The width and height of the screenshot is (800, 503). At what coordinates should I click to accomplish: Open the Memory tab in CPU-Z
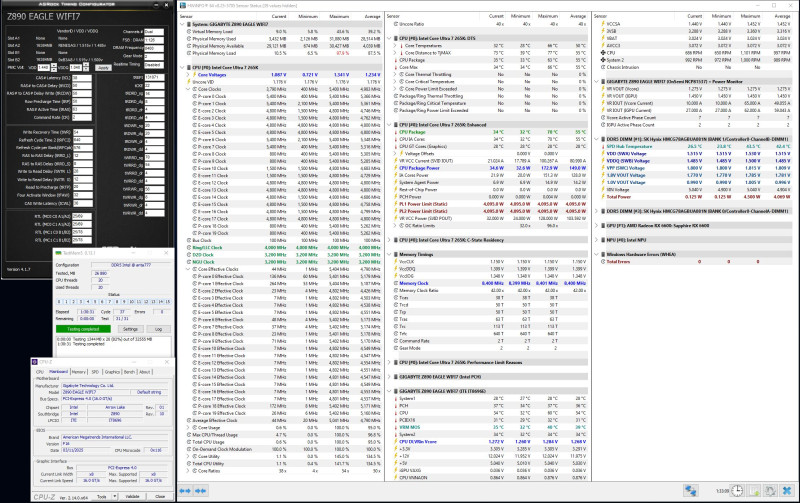[79, 372]
